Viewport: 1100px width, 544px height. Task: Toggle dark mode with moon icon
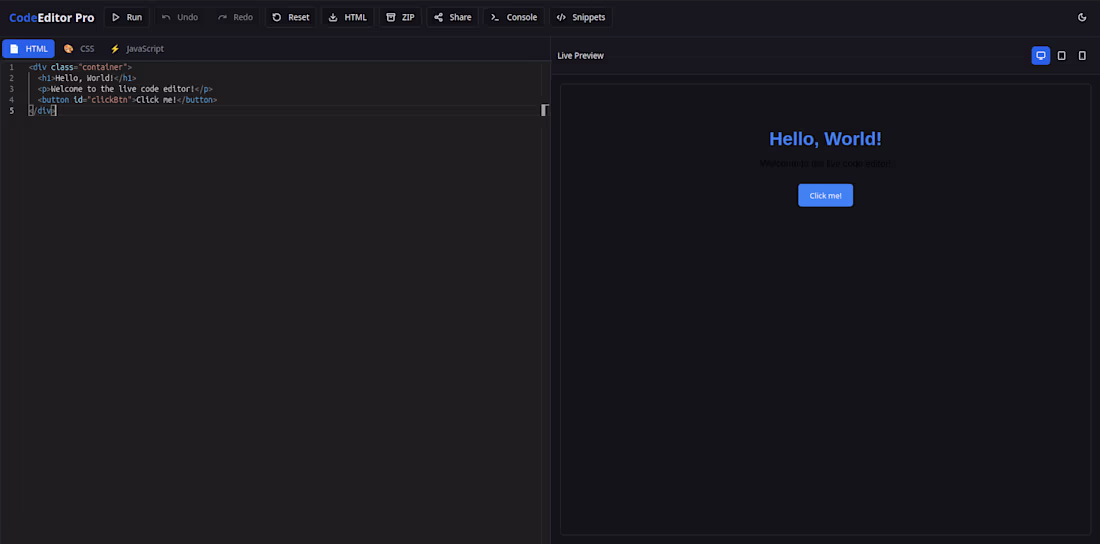pos(1082,18)
